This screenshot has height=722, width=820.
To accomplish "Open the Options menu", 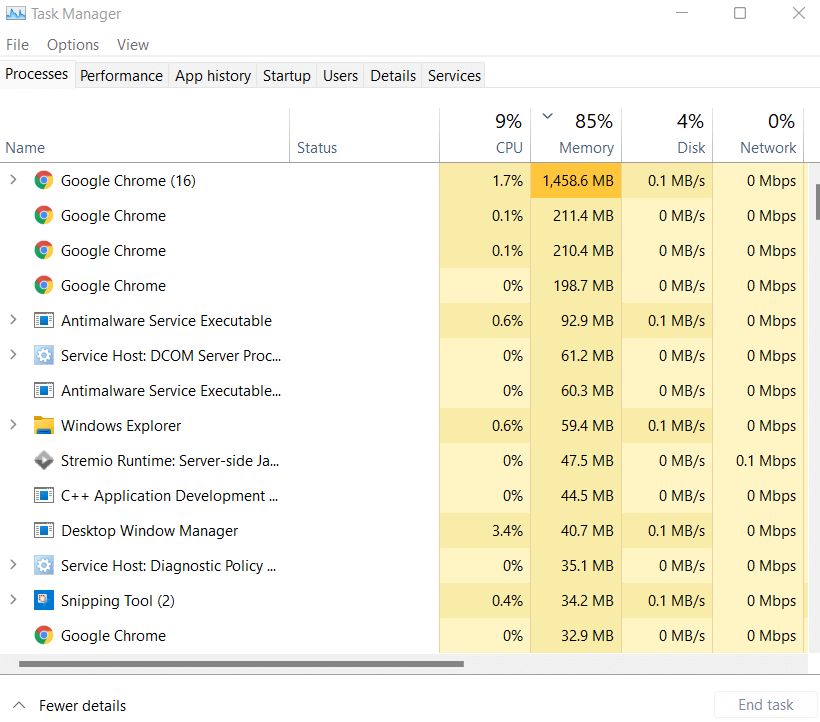I will point(73,45).
